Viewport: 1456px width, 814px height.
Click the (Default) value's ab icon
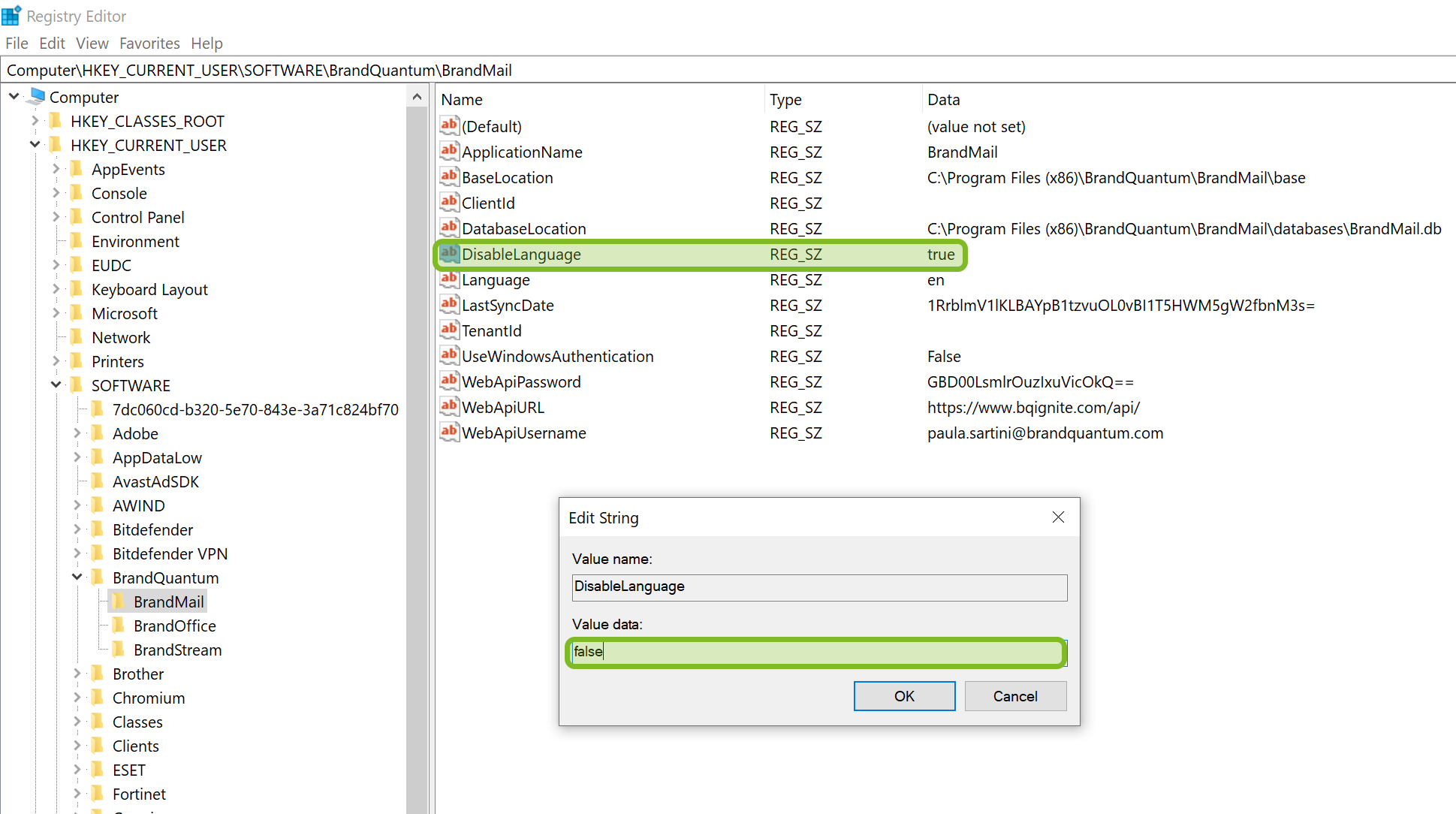pos(449,125)
